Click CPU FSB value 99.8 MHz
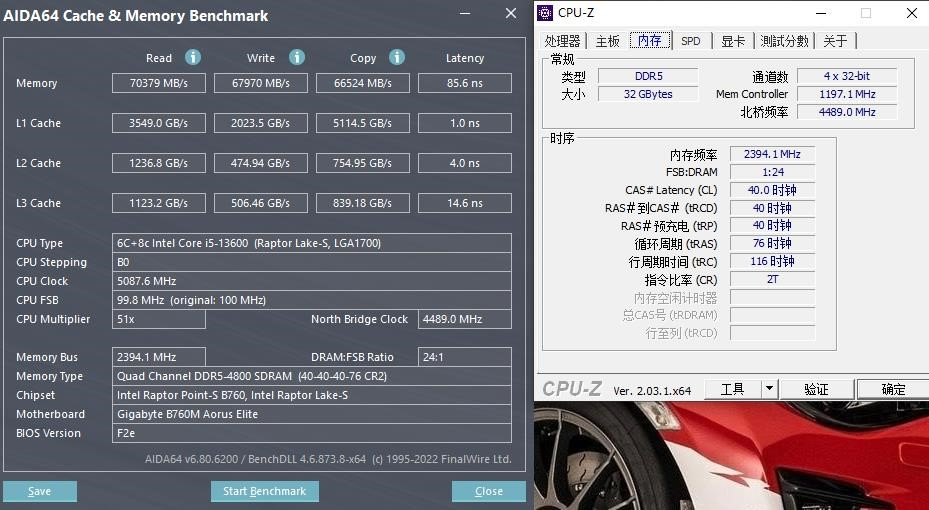 (312, 300)
